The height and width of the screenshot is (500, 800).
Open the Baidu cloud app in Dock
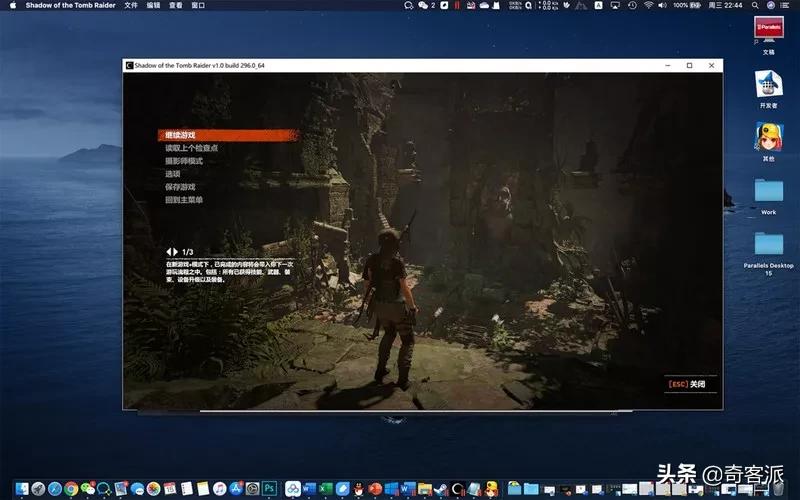click(293, 489)
